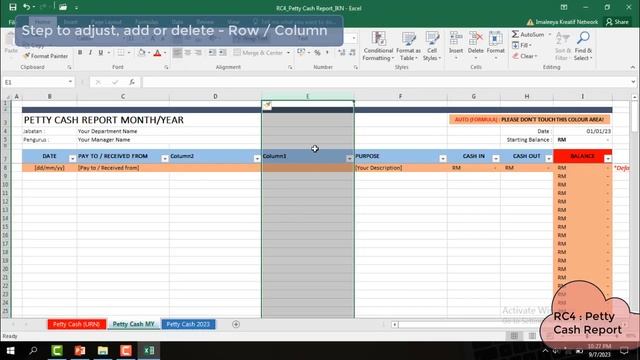Open CASH IN filter dropdown
This screenshot has width=640, height=360.
(x=496, y=158)
